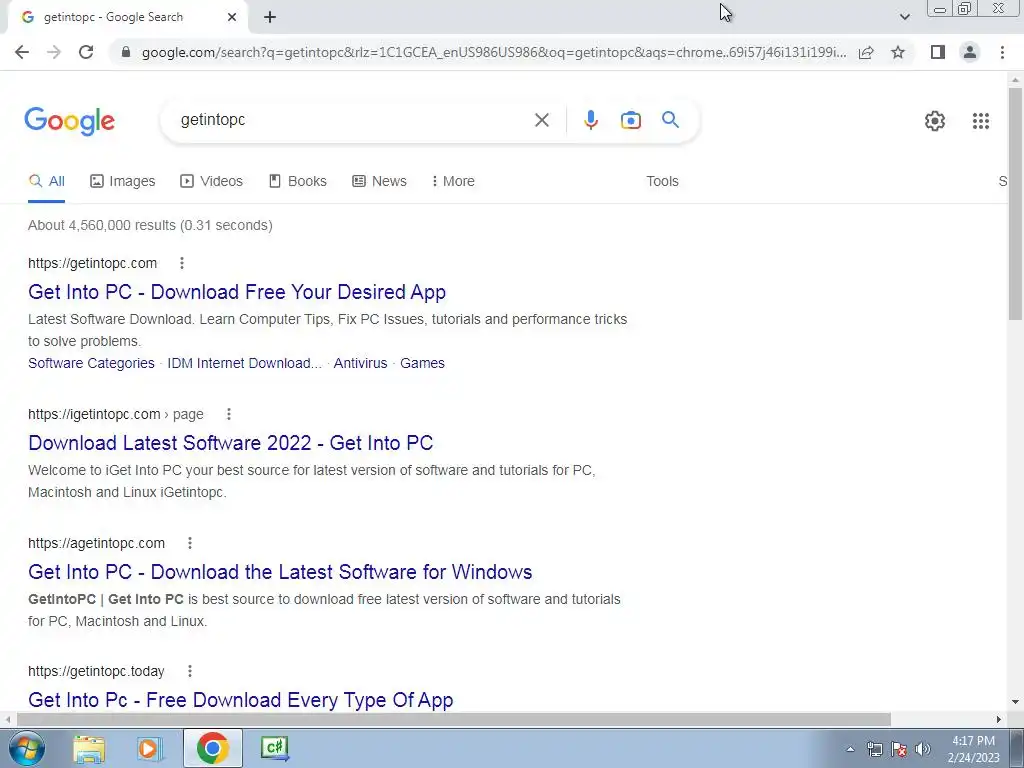Open the Games sitelink
The image size is (1024, 768).
pyautogui.click(x=423, y=363)
